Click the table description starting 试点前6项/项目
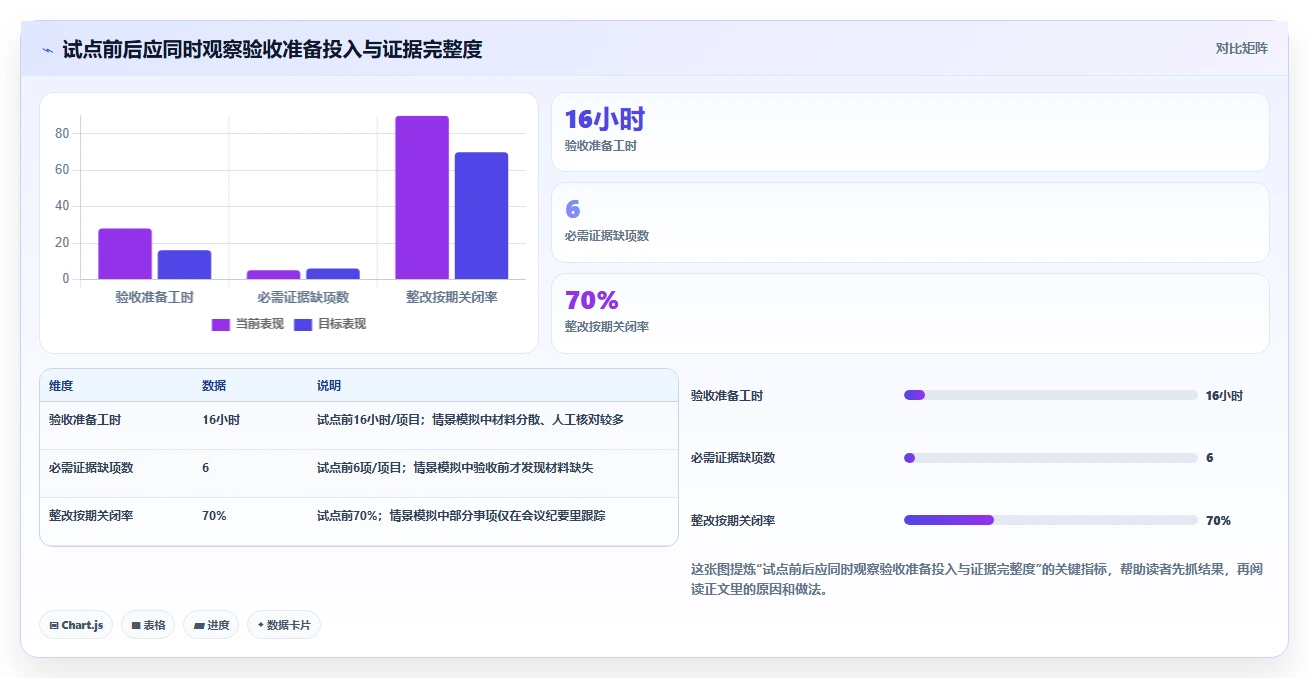The image size is (1309, 678). [x=455, y=468]
